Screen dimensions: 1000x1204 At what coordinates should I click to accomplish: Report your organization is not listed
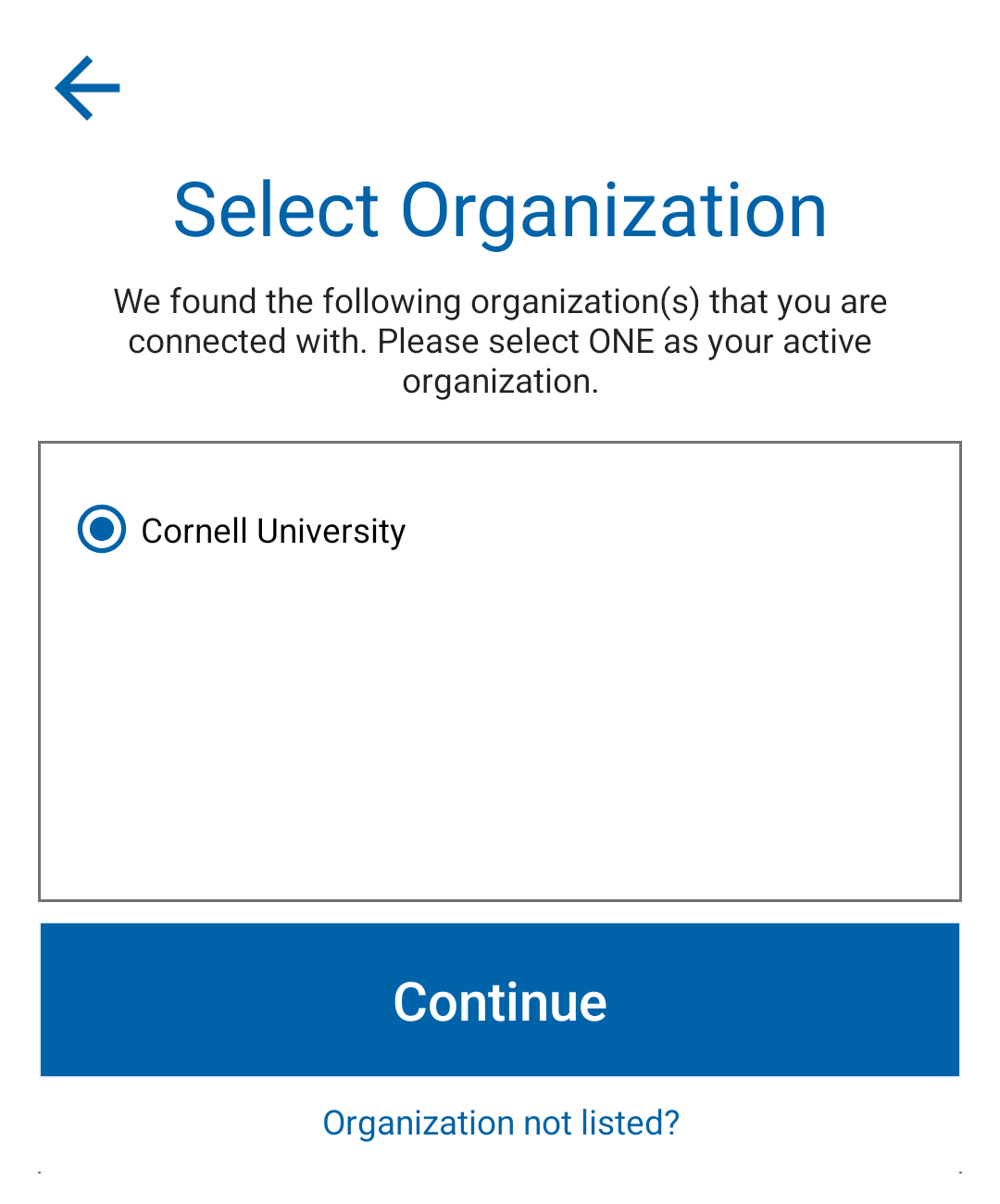click(x=500, y=1122)
